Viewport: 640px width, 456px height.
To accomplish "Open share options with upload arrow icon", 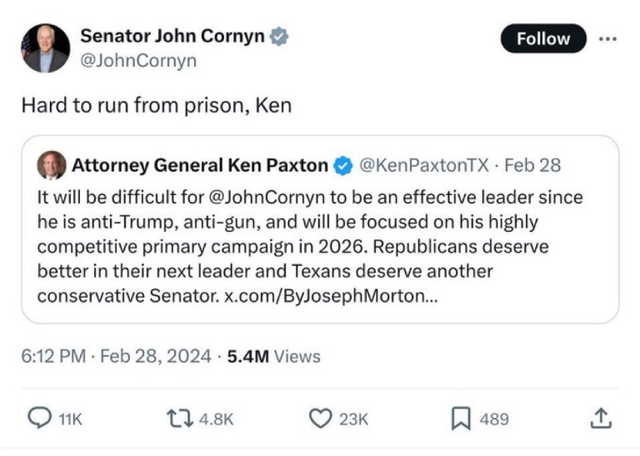I will 601,418.
